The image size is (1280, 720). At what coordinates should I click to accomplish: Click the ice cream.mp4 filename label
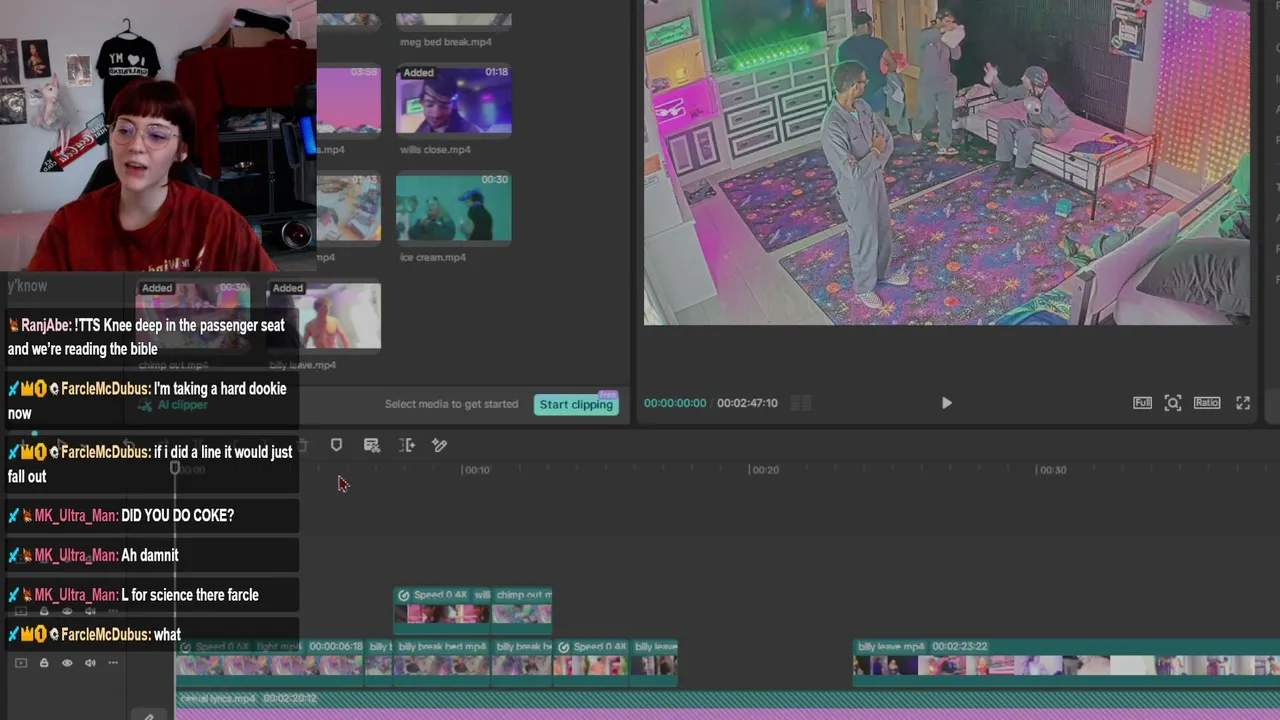pyautogui.click(x=433, y=257)
